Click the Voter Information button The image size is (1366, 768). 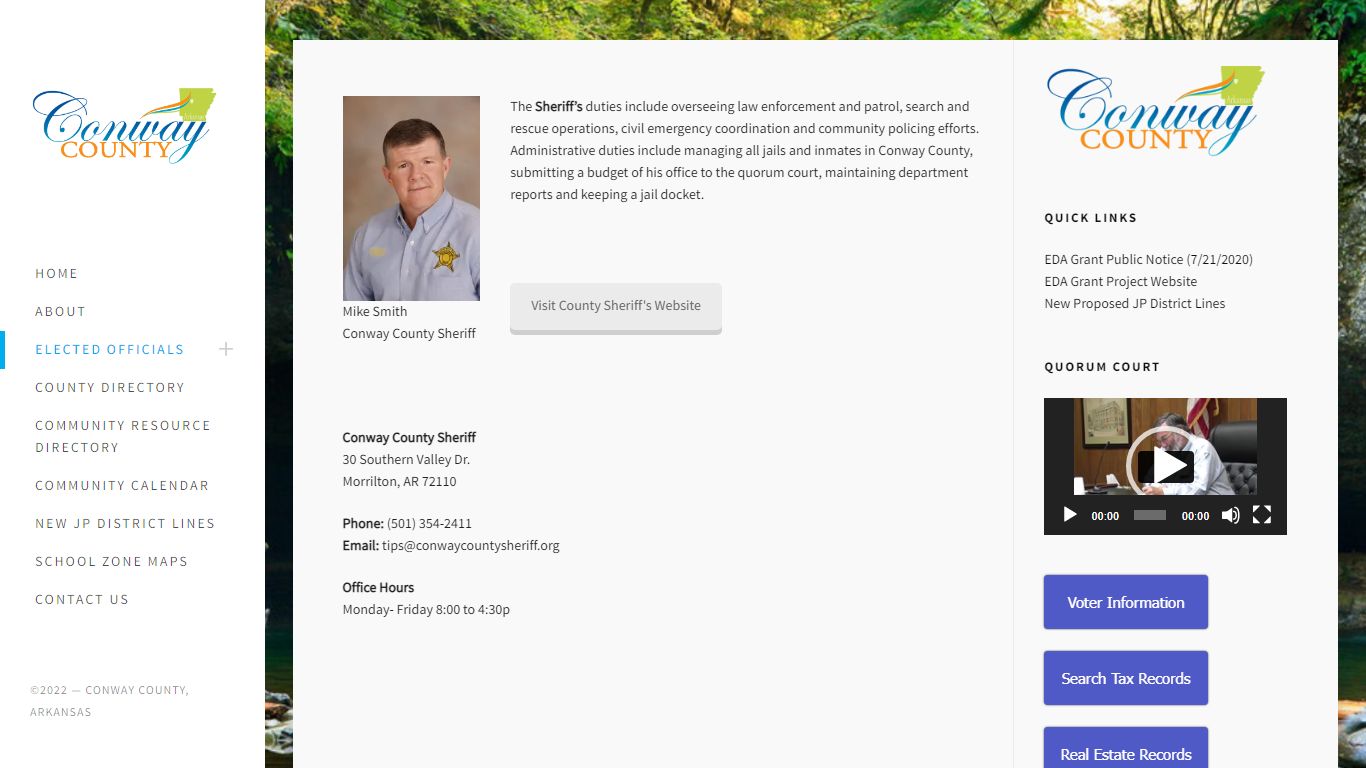(1126, 602)
